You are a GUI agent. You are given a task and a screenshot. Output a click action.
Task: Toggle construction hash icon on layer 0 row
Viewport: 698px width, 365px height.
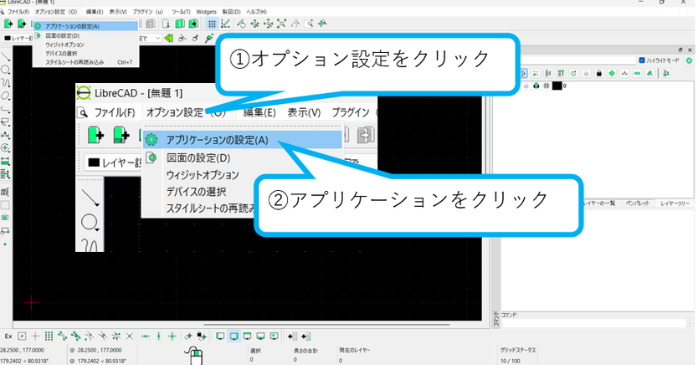[x=546, y=86]
